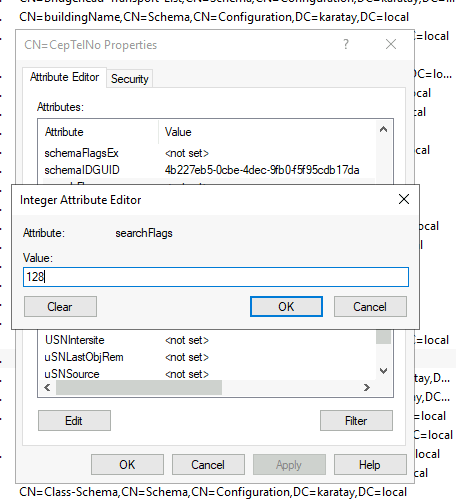
Task: Click the horizontal scrollbar thumb in attributes list
Action: 139,387
